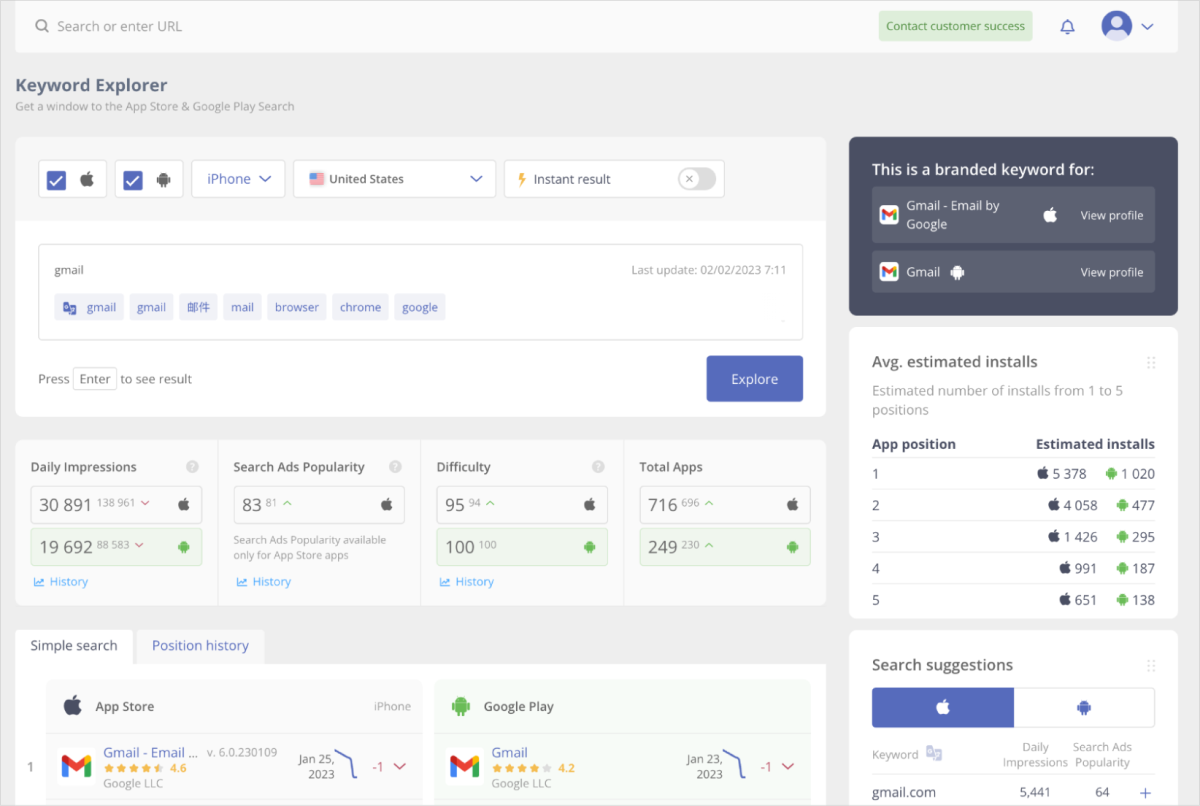Show Search Ads Popularity help tooltip

395,467
